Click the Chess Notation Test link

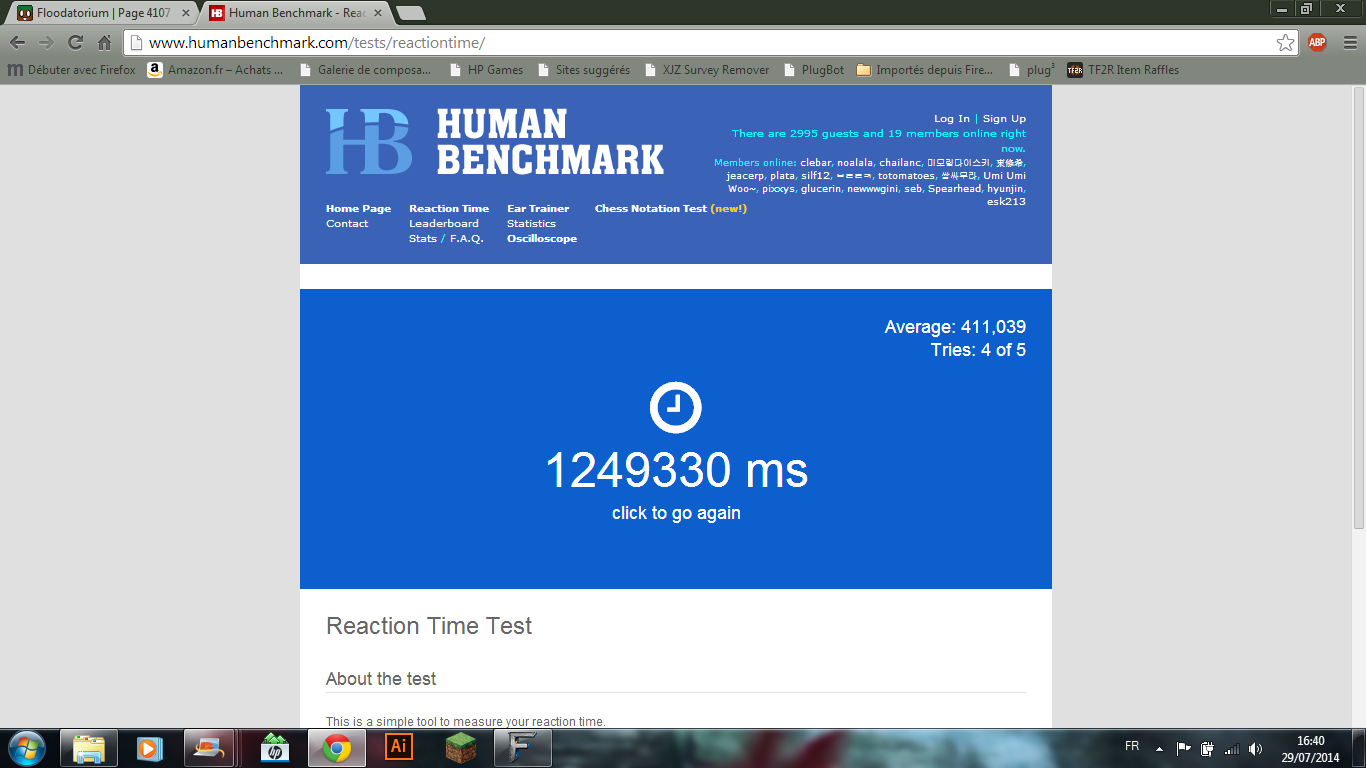pos(650,209)
